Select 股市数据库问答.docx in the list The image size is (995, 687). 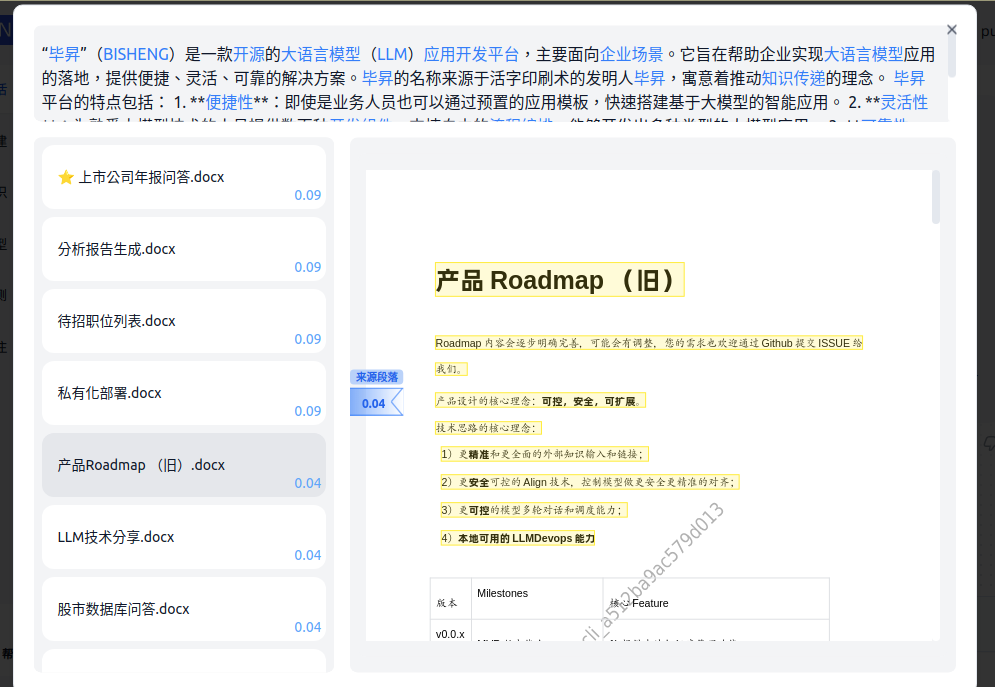pos(184,609)
